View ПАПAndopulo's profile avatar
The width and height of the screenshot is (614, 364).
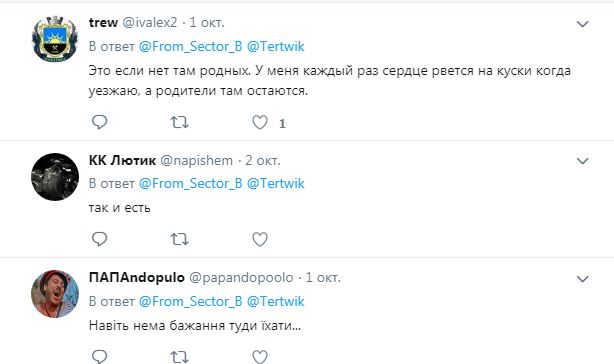point(55,294)
